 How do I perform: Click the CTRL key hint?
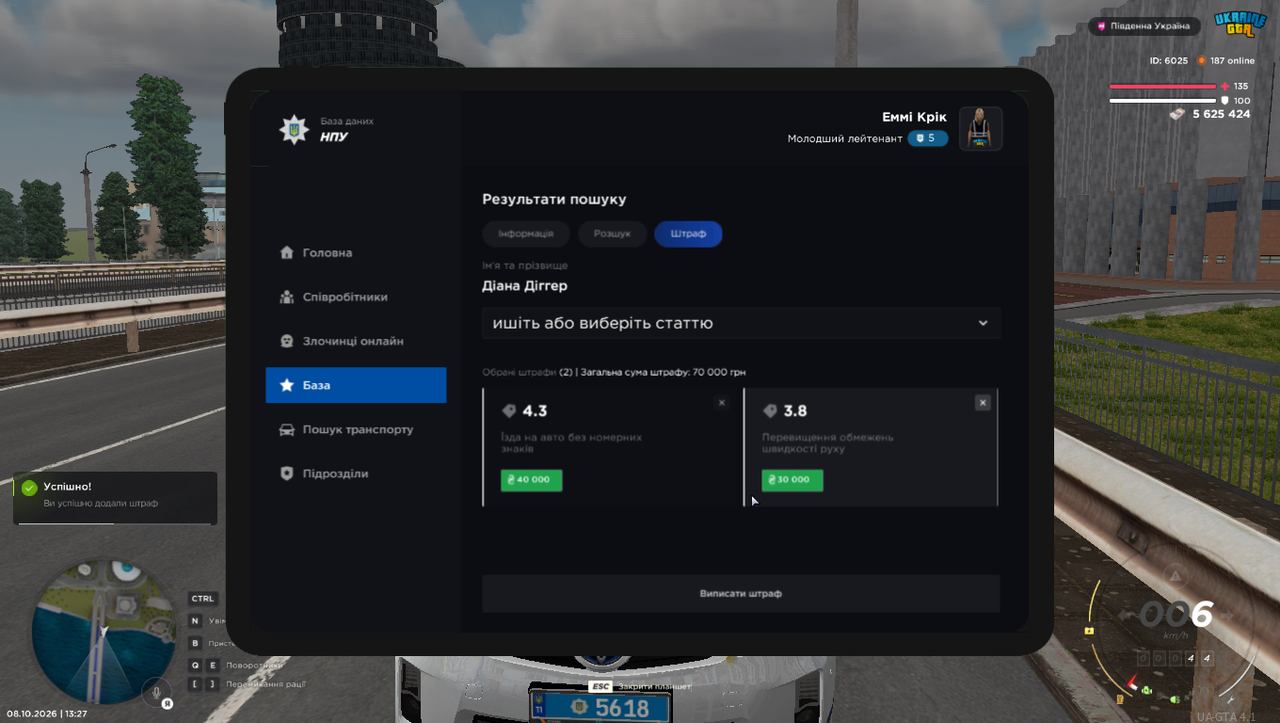[x=203, y=599]
